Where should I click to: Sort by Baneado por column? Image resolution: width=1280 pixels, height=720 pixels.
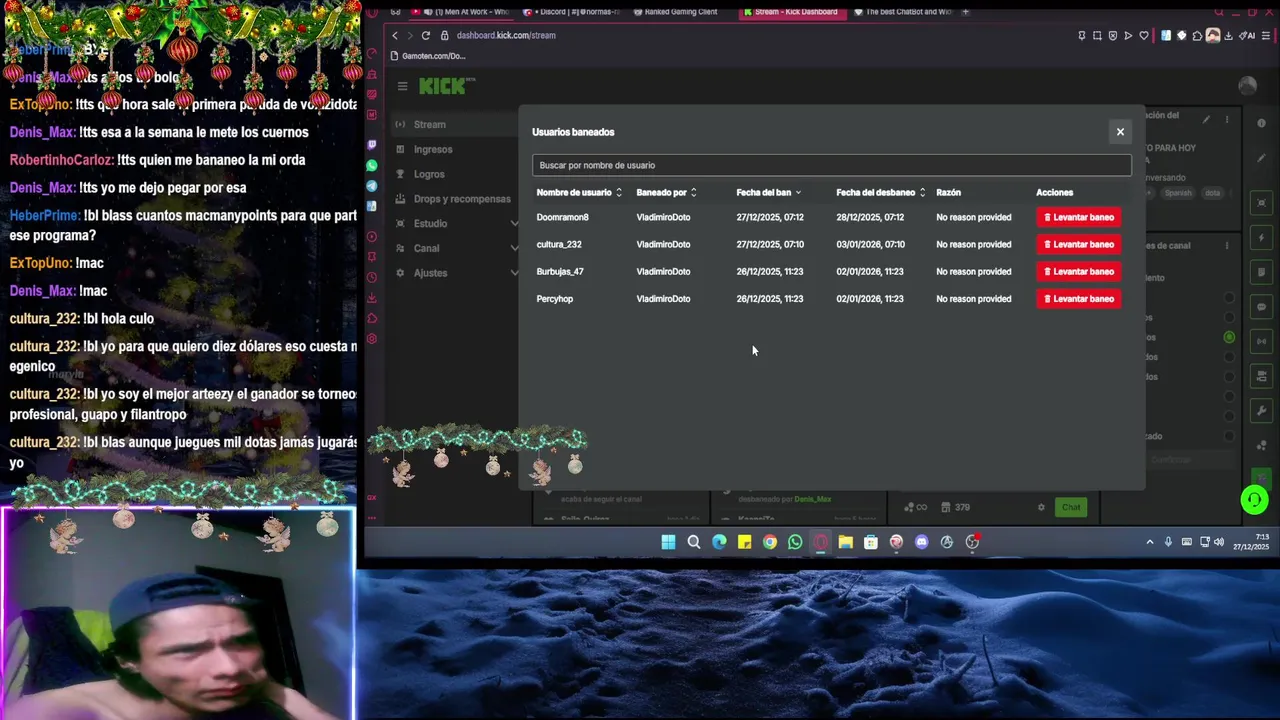(x=666, y=192)
